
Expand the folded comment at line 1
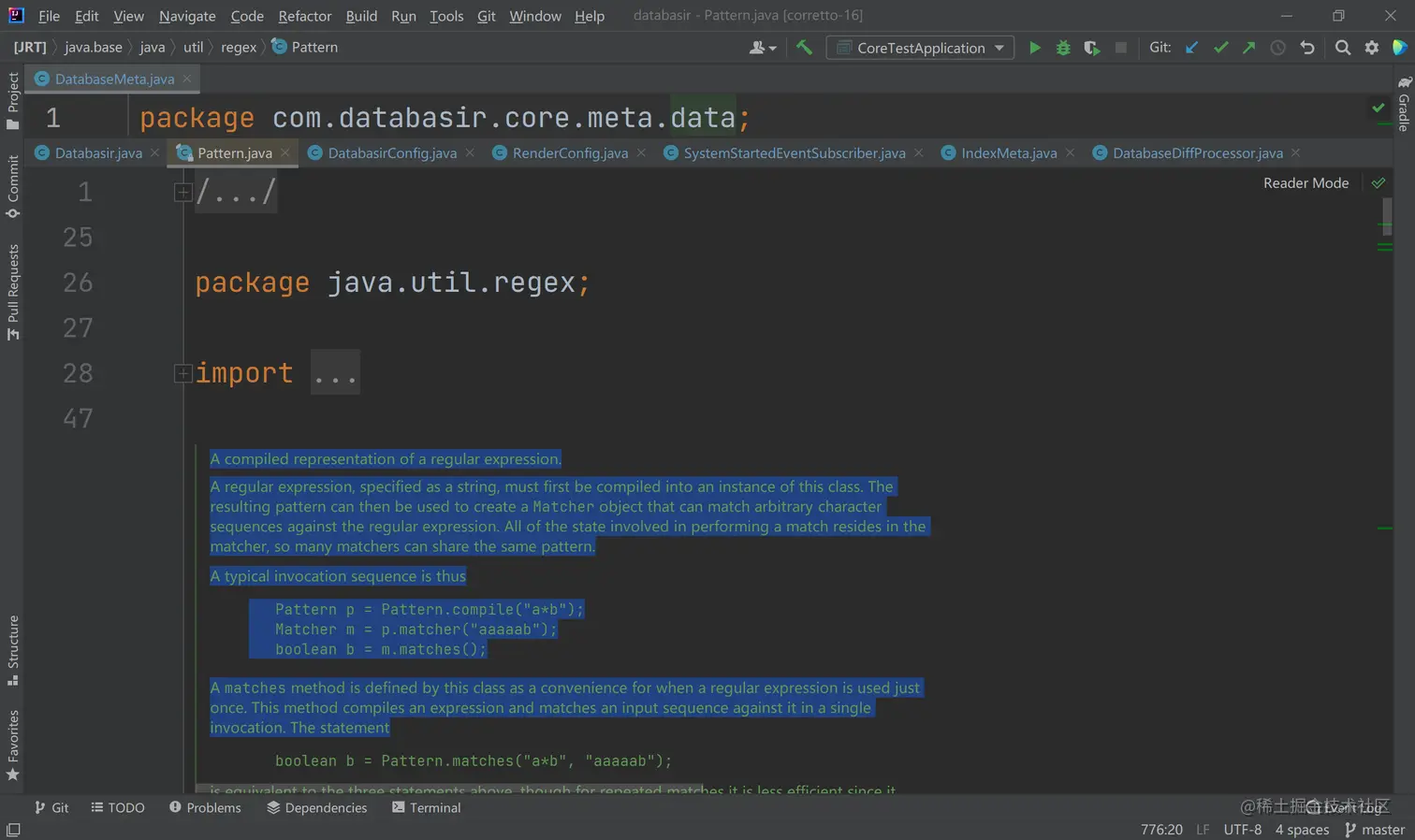point(183,192)
